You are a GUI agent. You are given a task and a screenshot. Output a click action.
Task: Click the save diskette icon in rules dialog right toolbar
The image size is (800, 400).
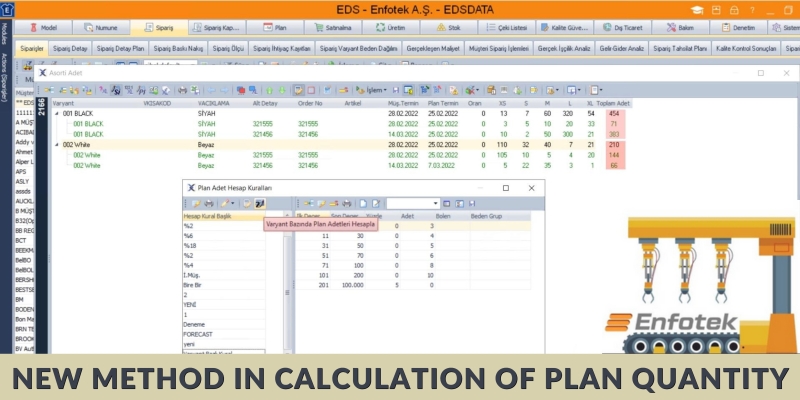point(471,204)
